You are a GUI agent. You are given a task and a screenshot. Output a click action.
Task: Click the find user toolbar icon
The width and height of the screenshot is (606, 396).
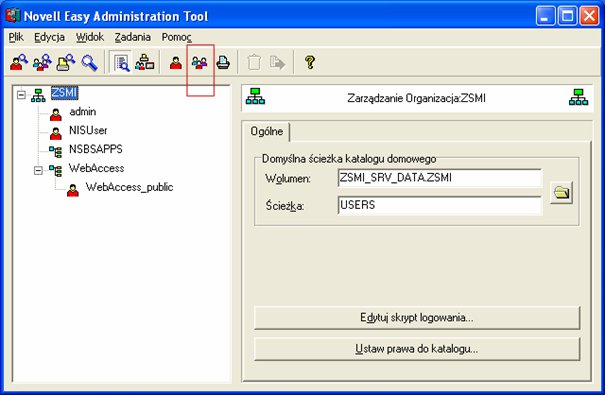(x=19, y=62)
